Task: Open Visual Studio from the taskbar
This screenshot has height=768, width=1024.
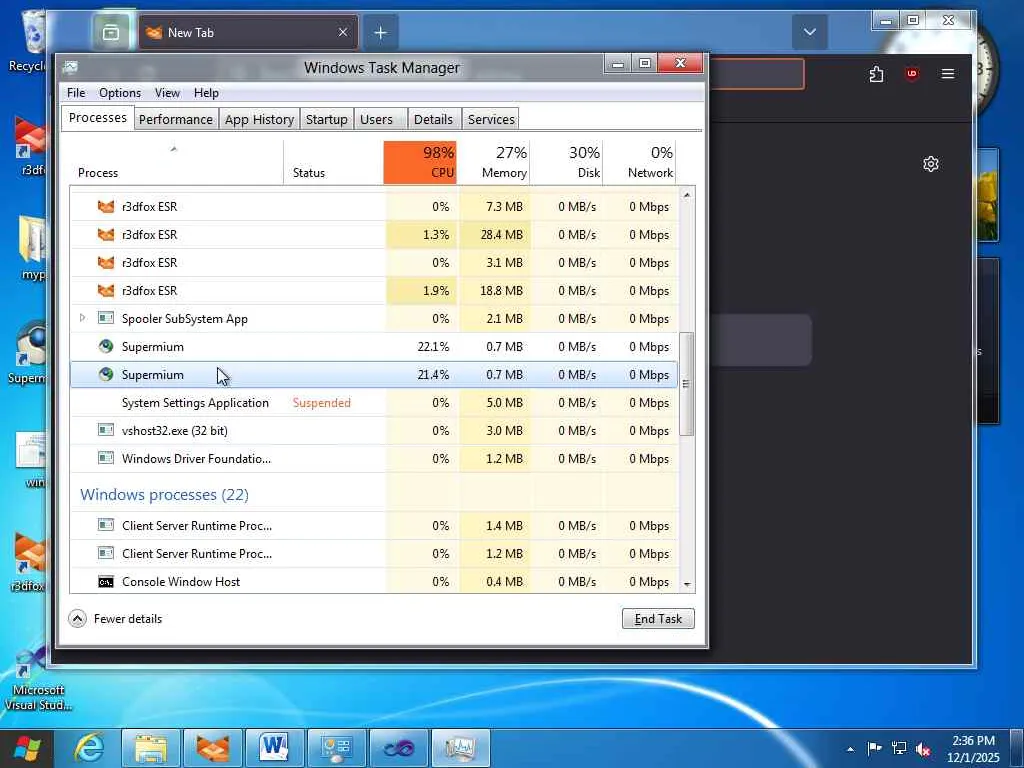Action: tap(399, 748)
